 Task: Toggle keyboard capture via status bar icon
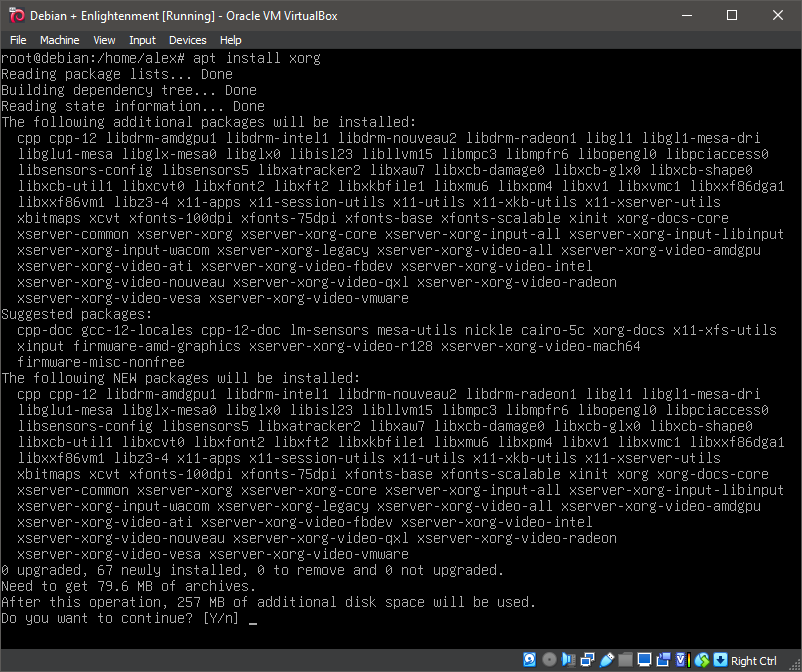(720, 660)
